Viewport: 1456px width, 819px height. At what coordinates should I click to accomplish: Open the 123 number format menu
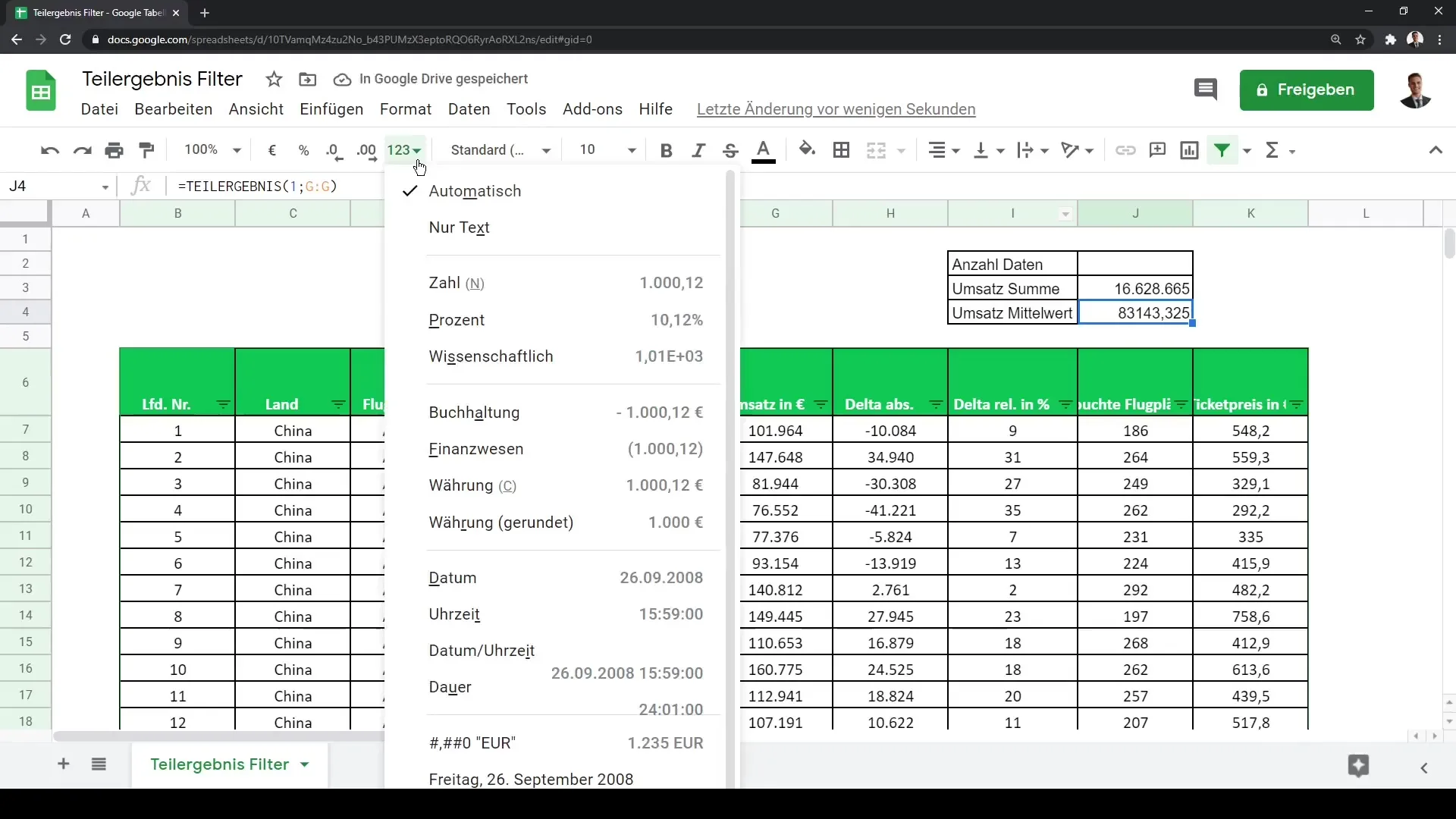[x=404, y=150]
